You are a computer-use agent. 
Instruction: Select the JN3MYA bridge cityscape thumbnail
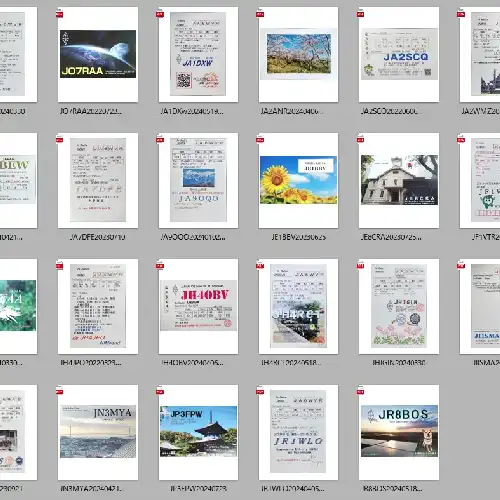tap(98, 432)
